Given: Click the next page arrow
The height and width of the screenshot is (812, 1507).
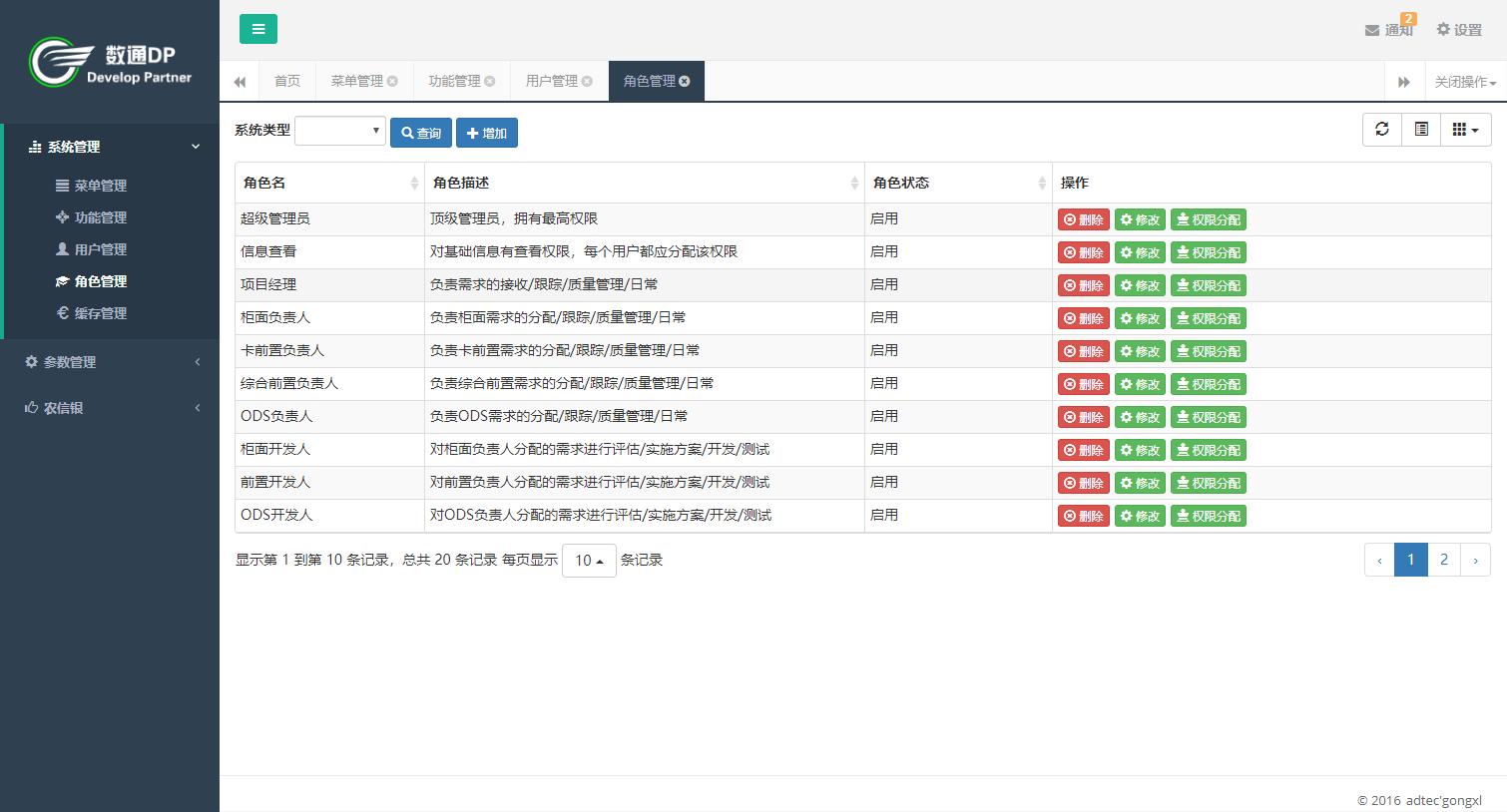Looking at the screenshot, I should [x=1475, y=560].
